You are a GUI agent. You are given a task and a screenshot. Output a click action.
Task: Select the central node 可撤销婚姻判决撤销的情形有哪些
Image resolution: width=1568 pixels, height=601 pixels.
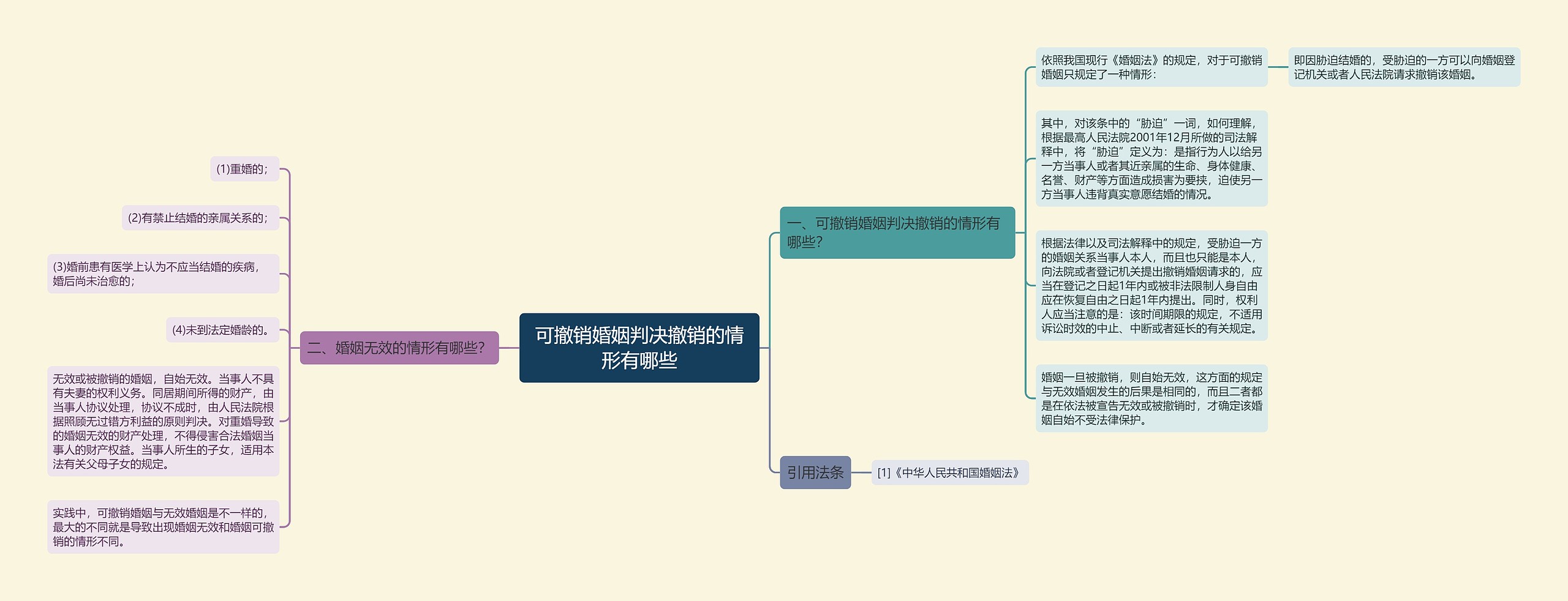(x=639, y=349)
